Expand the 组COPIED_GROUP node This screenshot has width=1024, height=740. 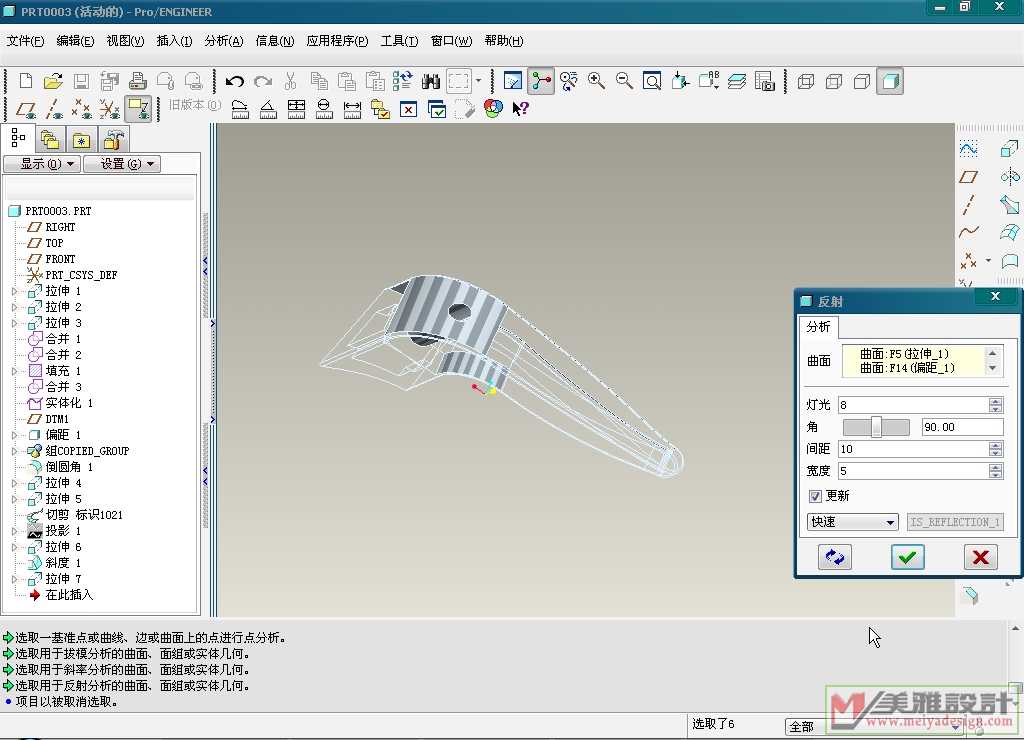[x=14, y=451]
